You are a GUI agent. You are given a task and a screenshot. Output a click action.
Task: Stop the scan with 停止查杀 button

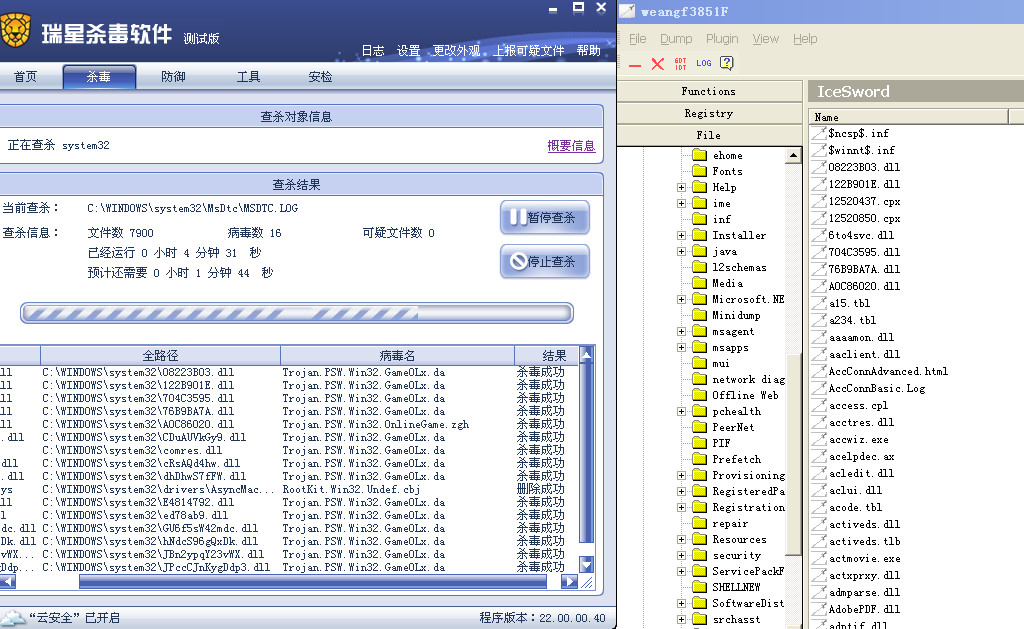(545, 261)
